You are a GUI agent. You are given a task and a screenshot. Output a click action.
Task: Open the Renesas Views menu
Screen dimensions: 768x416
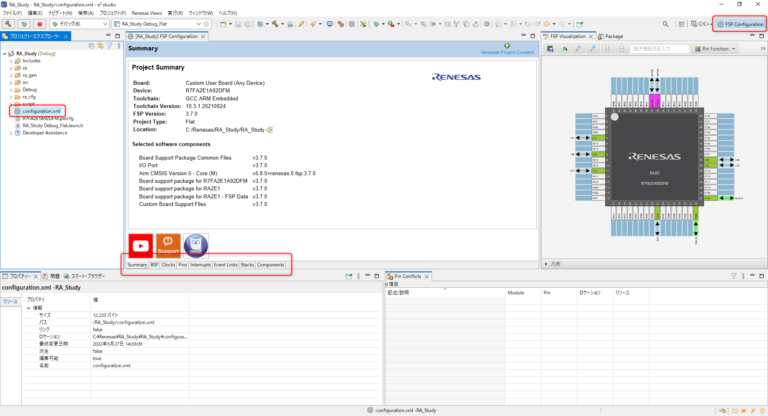coord(147,13)
